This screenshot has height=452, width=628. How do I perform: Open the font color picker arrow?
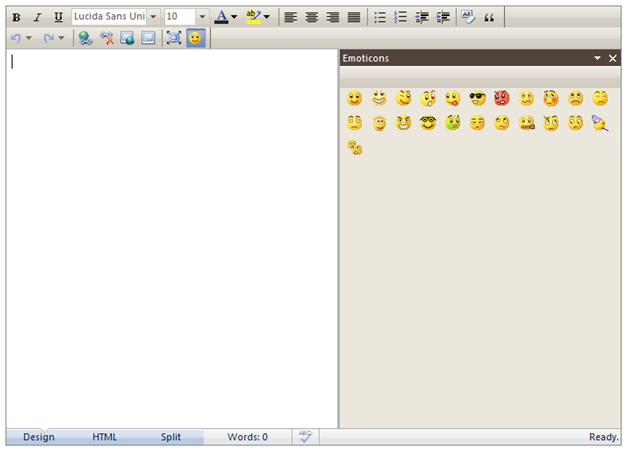coord(234,17)
